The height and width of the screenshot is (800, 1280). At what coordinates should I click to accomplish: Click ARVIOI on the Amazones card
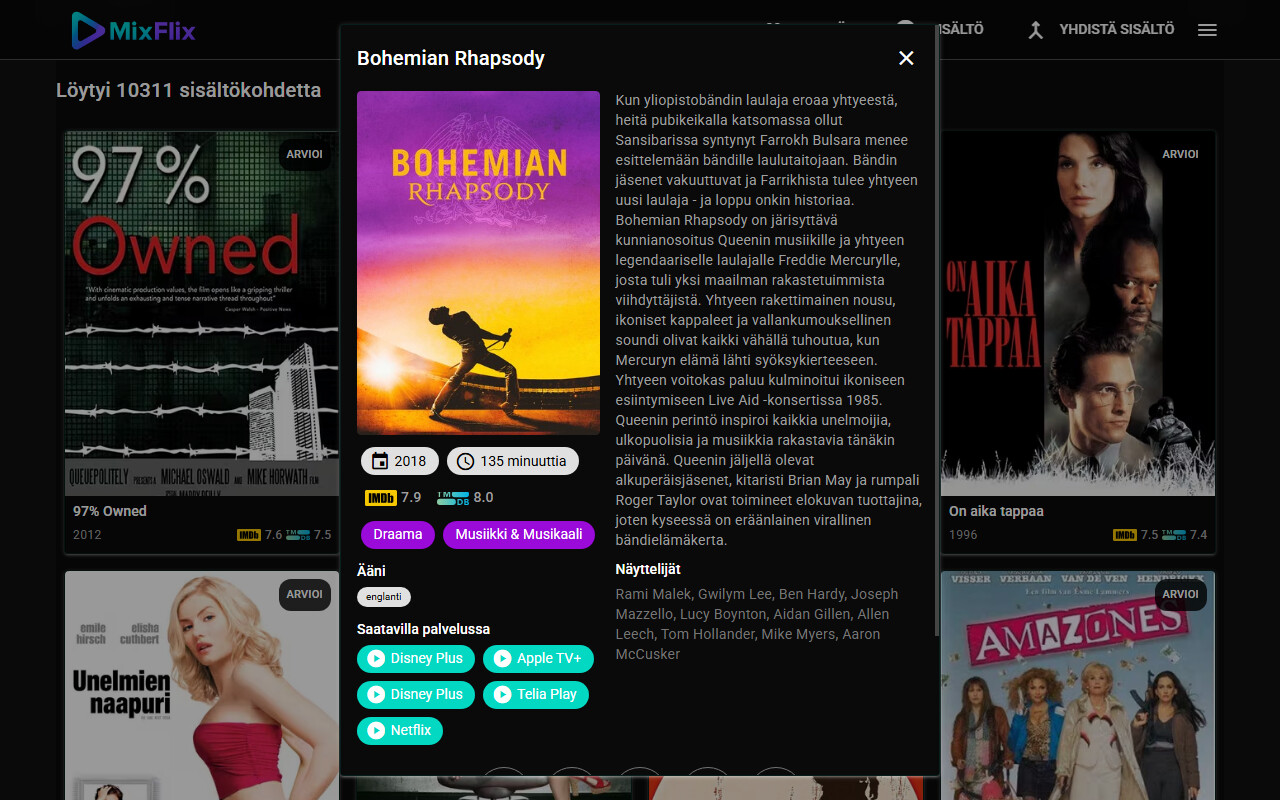1180,594
